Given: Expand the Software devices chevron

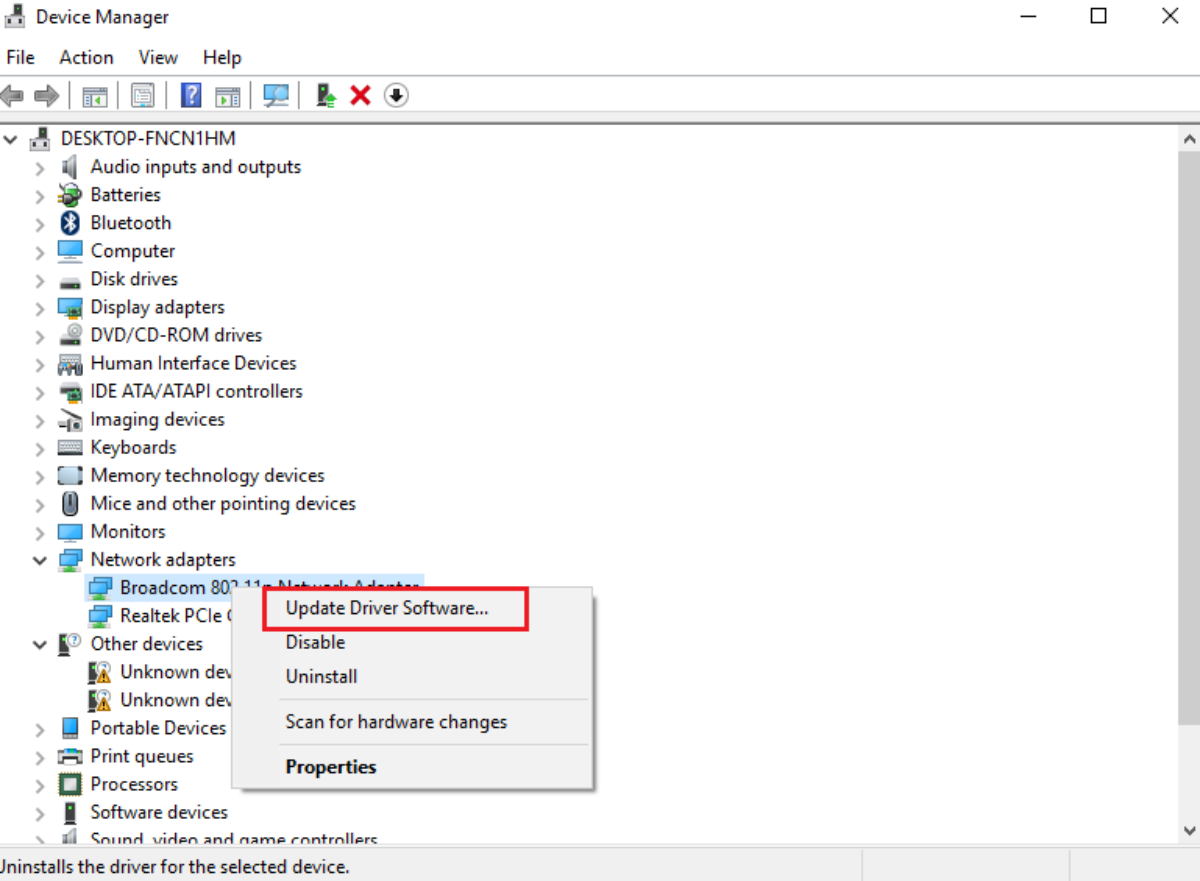Looking at the screenshot, I should 40,812.
